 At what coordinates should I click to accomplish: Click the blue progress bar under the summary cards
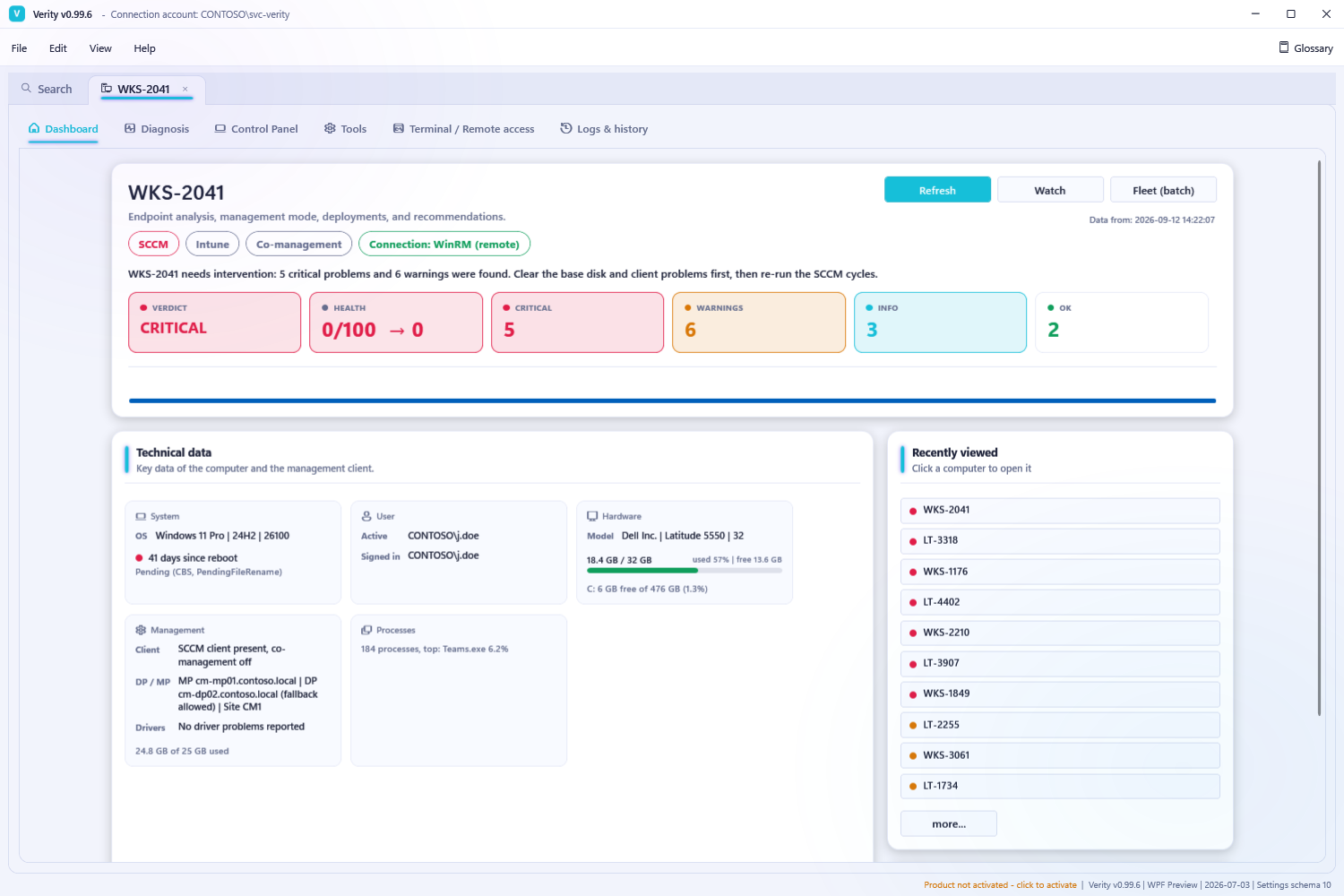click(x=672, y=401)
